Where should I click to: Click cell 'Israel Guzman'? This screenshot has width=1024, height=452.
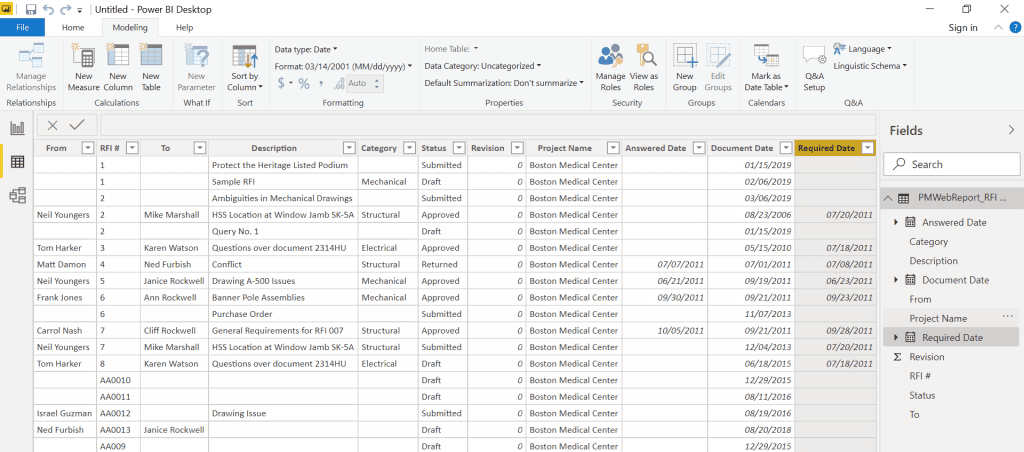(x=63, y=413)
